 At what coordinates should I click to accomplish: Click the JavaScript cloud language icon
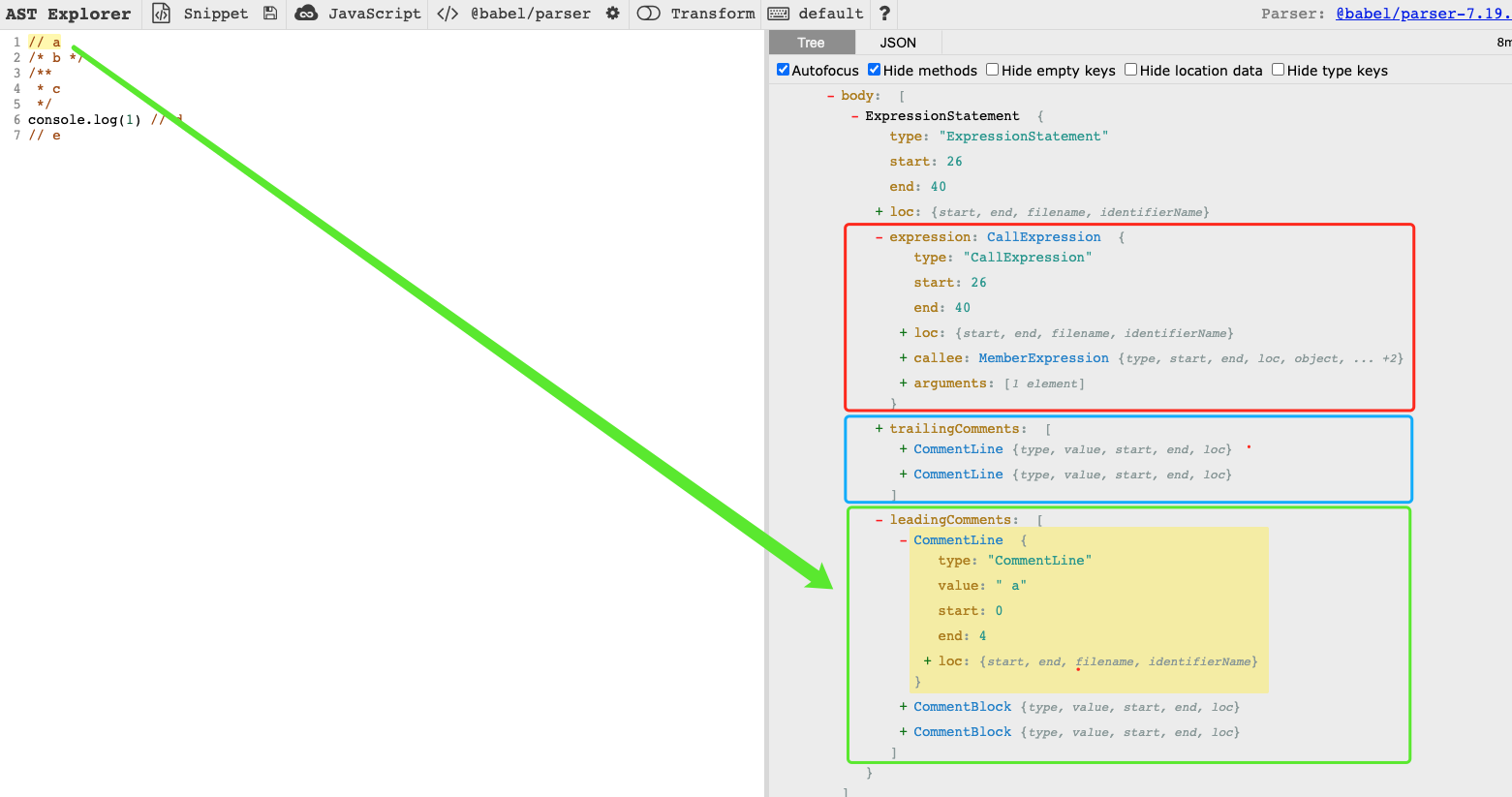(306, 14)
